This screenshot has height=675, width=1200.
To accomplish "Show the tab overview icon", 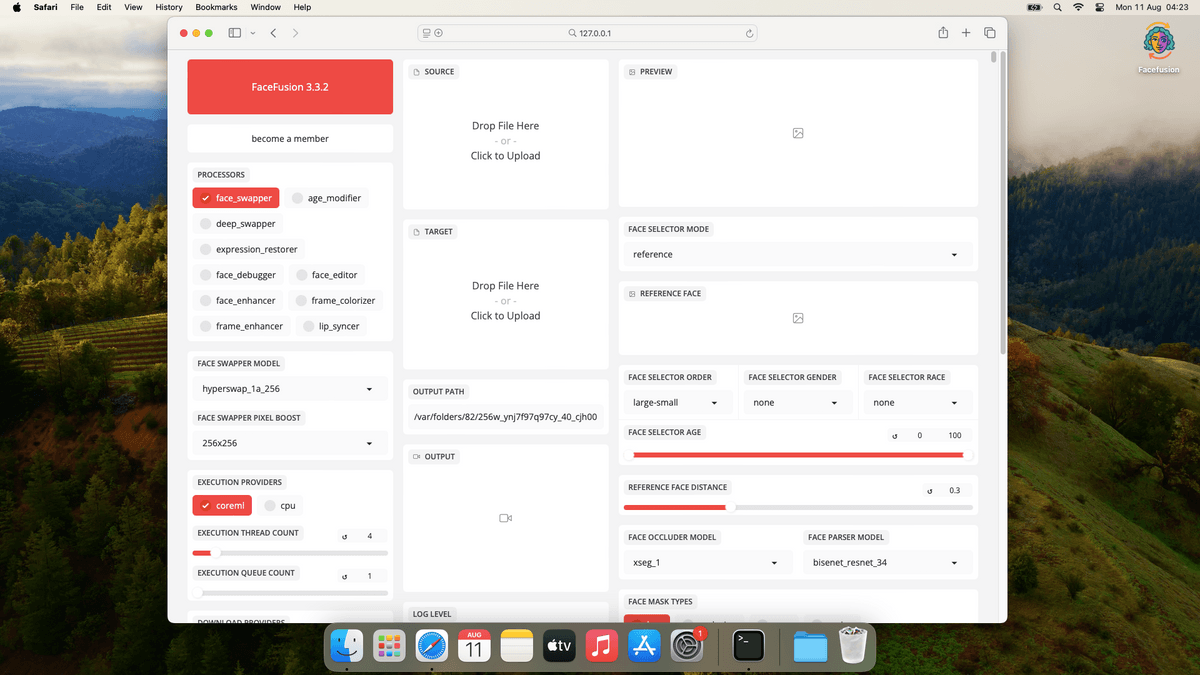I will click(x=990, y=33).
